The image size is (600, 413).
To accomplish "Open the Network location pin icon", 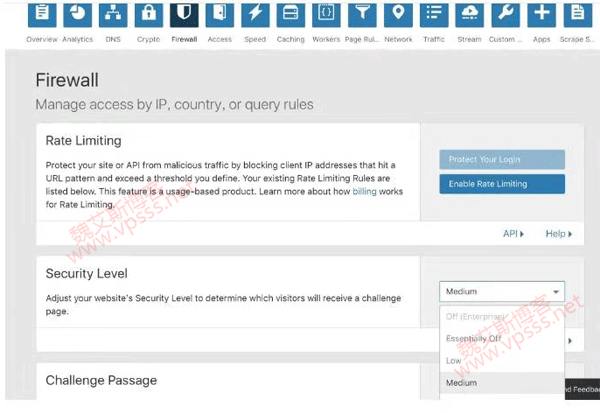I will pos(398,14).
